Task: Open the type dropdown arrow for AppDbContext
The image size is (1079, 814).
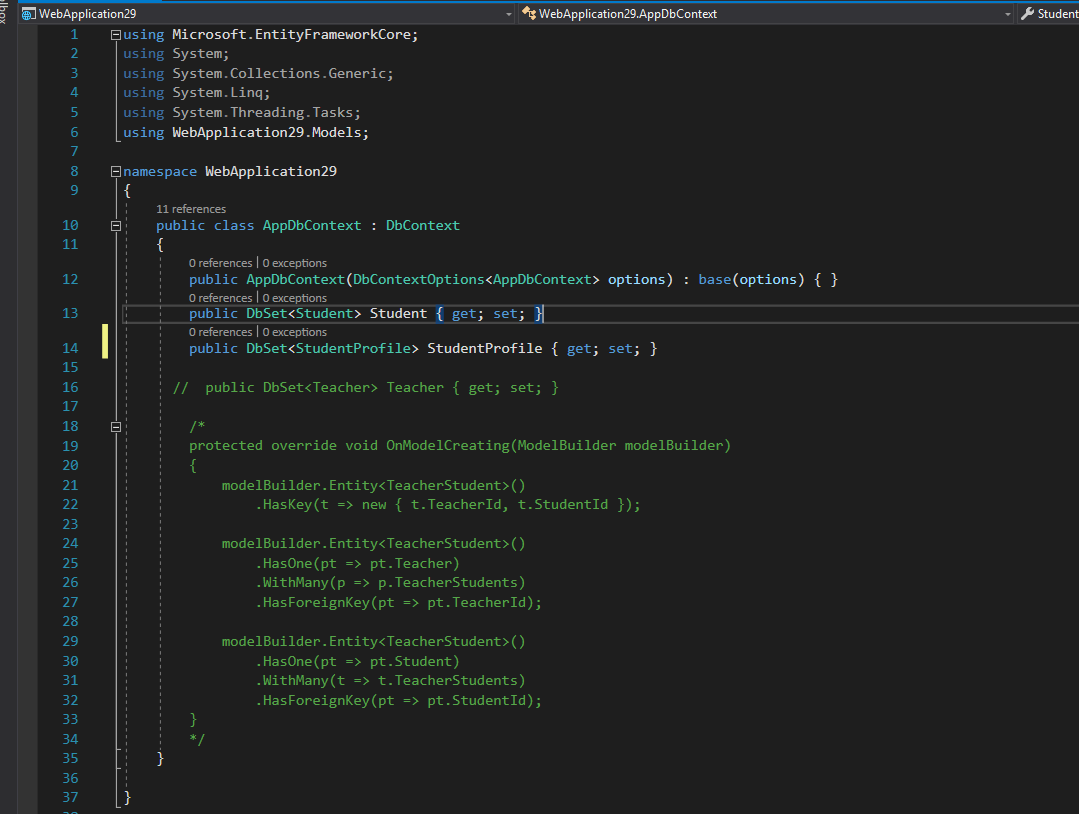Action: coord(1007,14)
